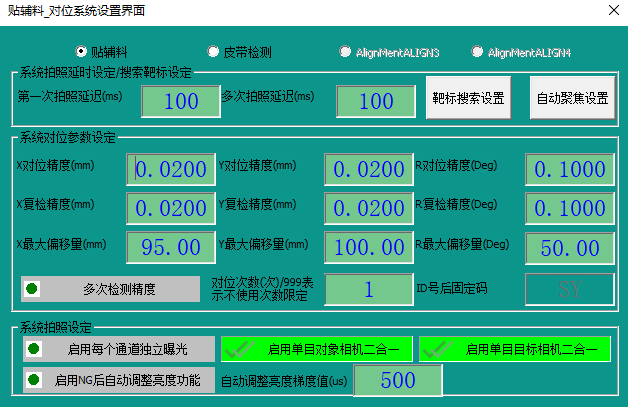This screenshot has height=407, width=628.
Task: Choose the AlignMentALIGN3 radio option
Action: 345,50
